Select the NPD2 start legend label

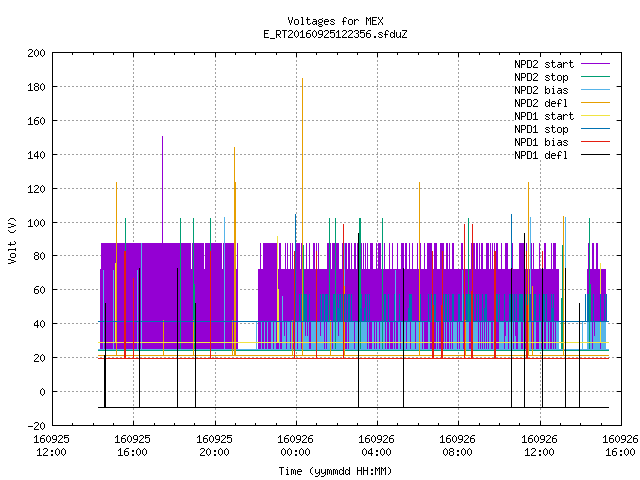(x=544, y=64)
